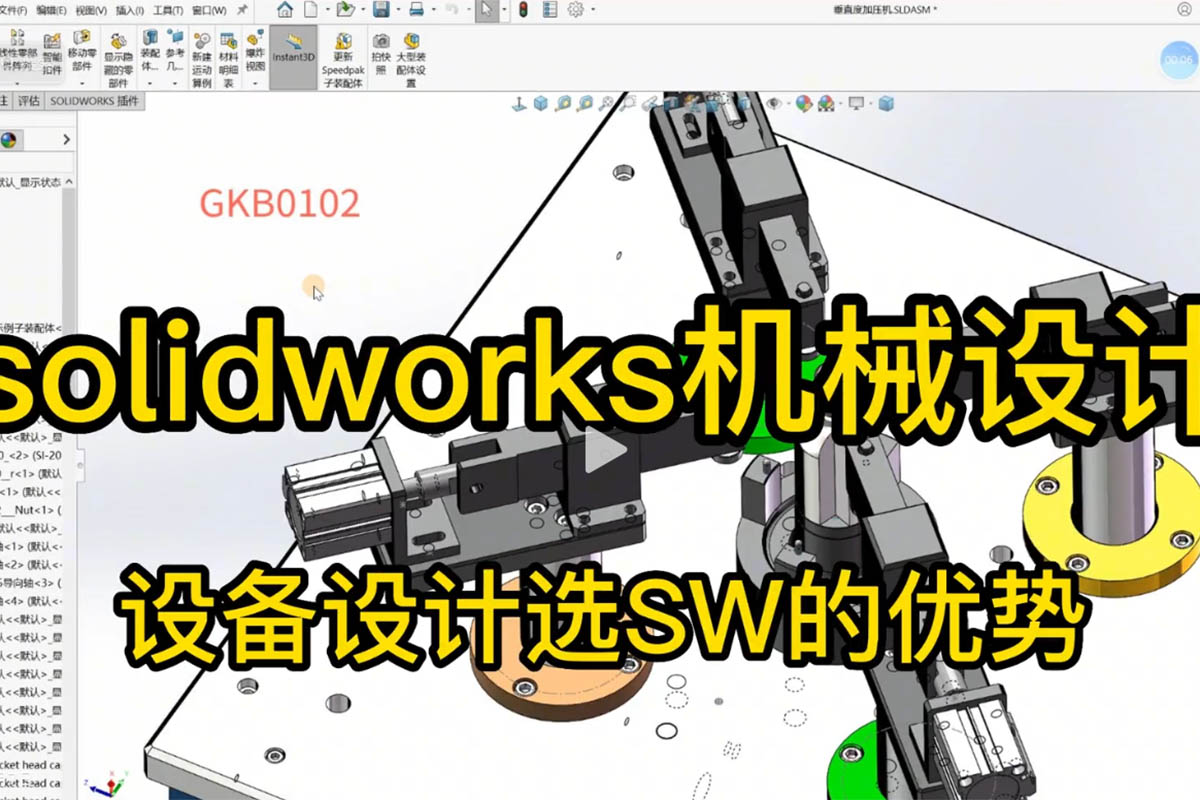Screen dimensions: 1200x800
Task: Expand the 爆炸视图 dropdown arrow
Action: [x=256, y=84]
